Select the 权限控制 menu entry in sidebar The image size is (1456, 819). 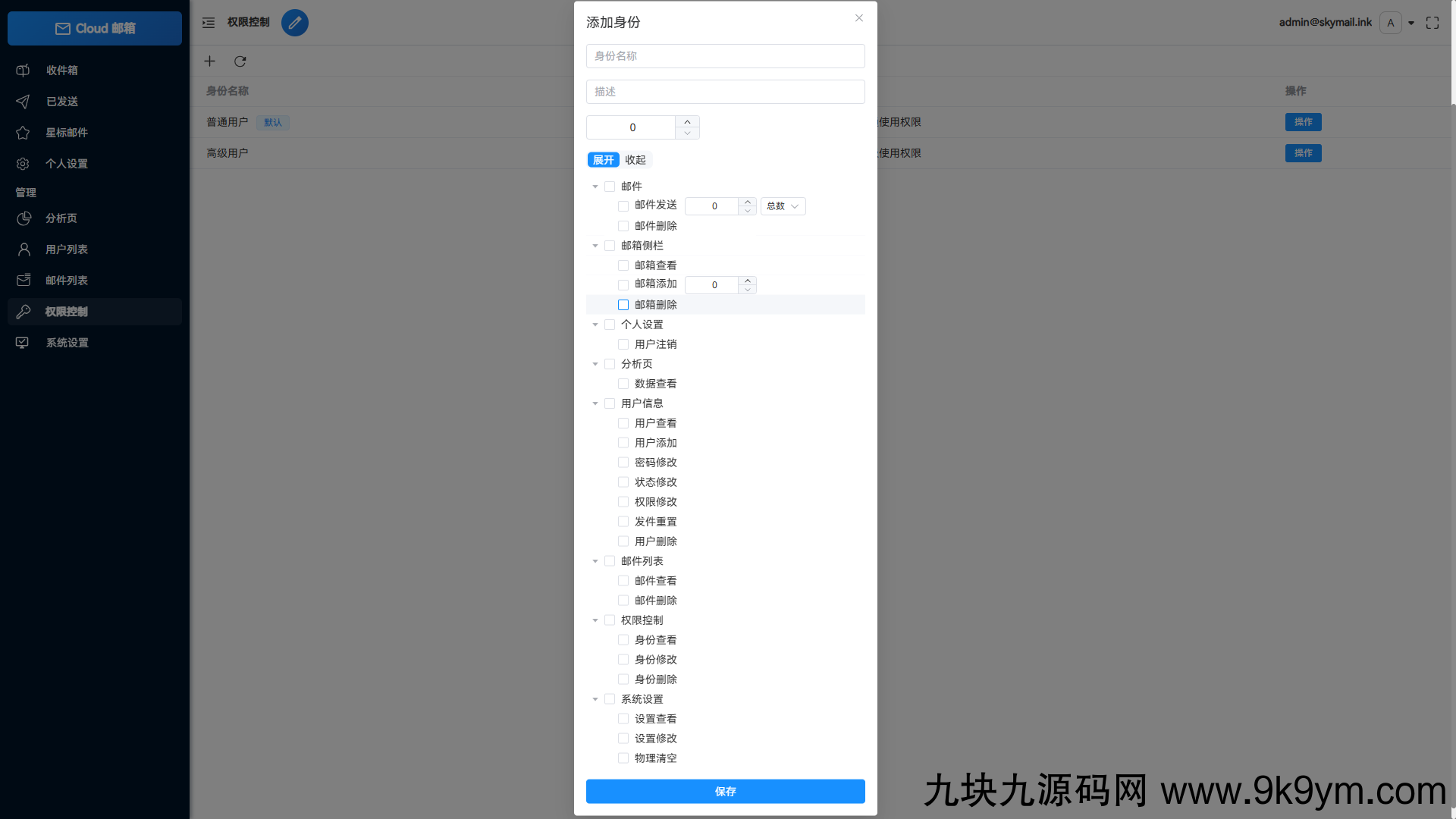[x=66, y=311]
